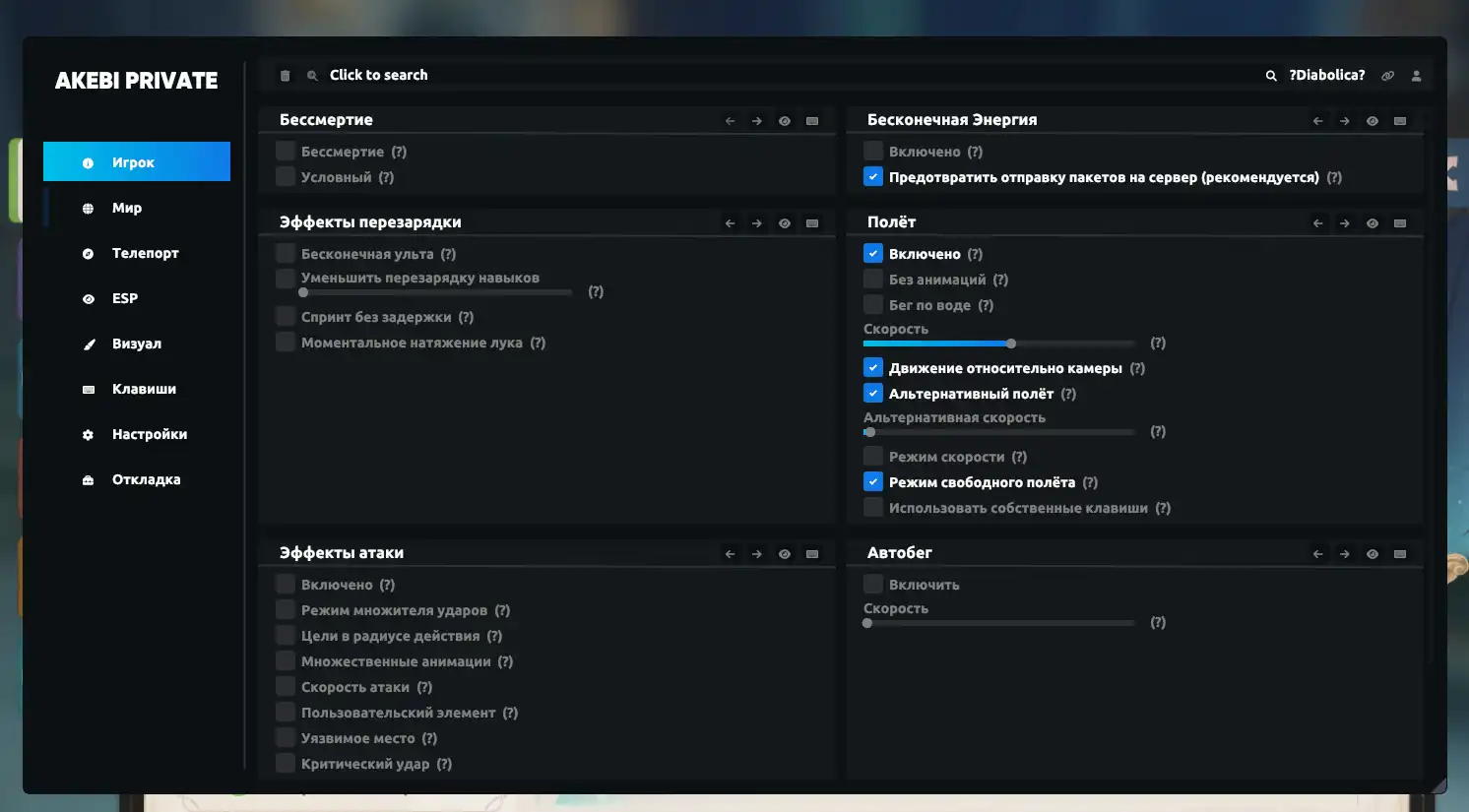Open the Телепорт tab in sidebar

point(145,253)
